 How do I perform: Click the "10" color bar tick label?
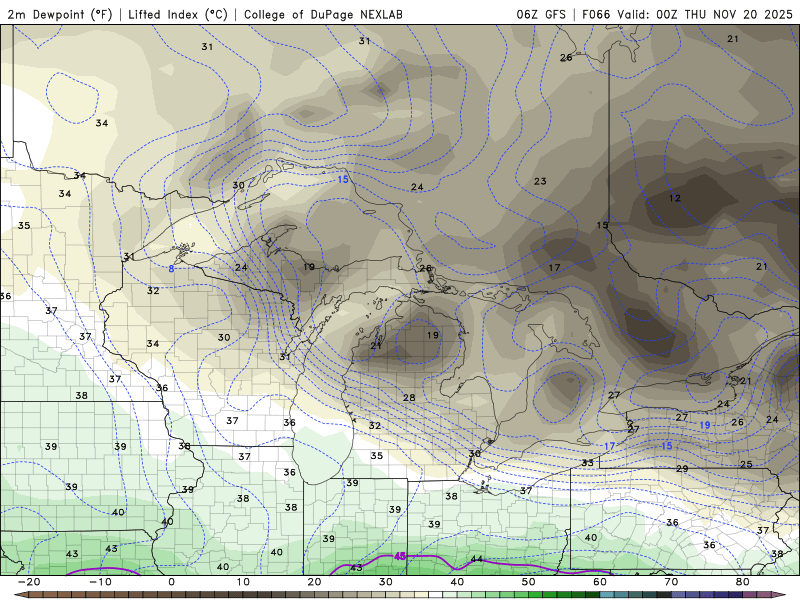coord(243,582)
